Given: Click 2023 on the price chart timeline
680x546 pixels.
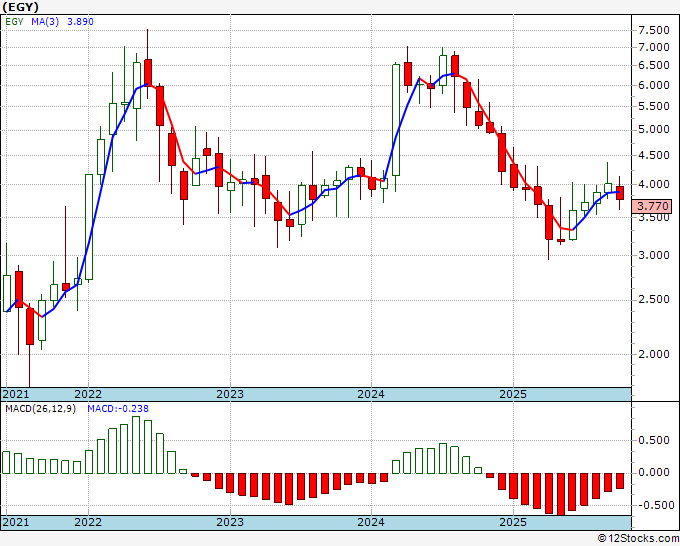Looking at the screenshot, I should pyautogui.click(x=230, y=394).
